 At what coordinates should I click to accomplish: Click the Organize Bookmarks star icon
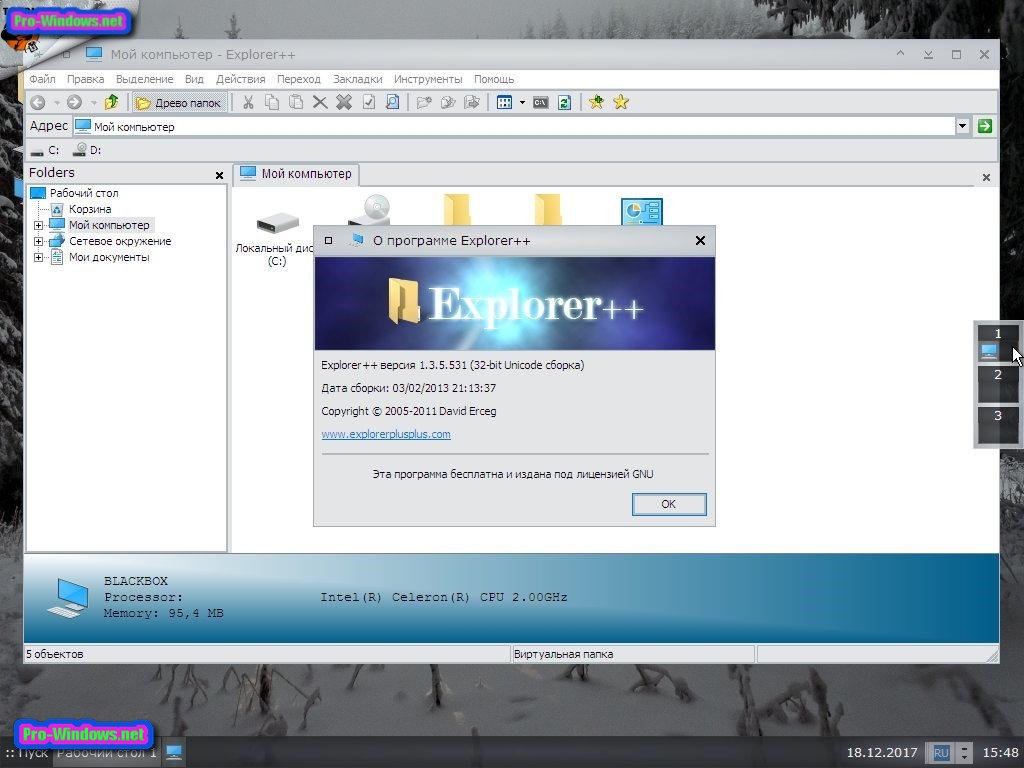[621, 102]
